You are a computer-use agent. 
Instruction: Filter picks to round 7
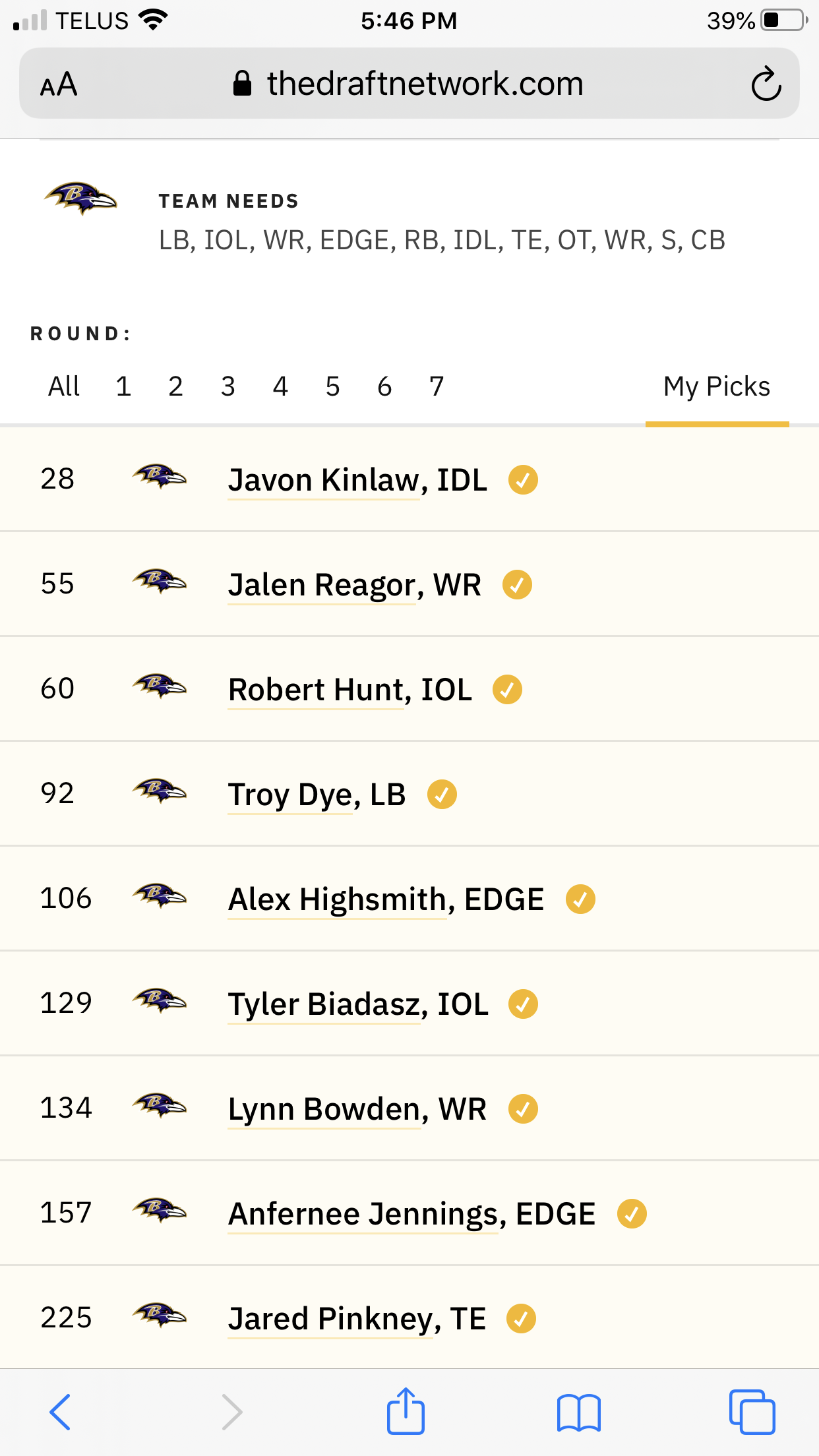tap(437, 386)
